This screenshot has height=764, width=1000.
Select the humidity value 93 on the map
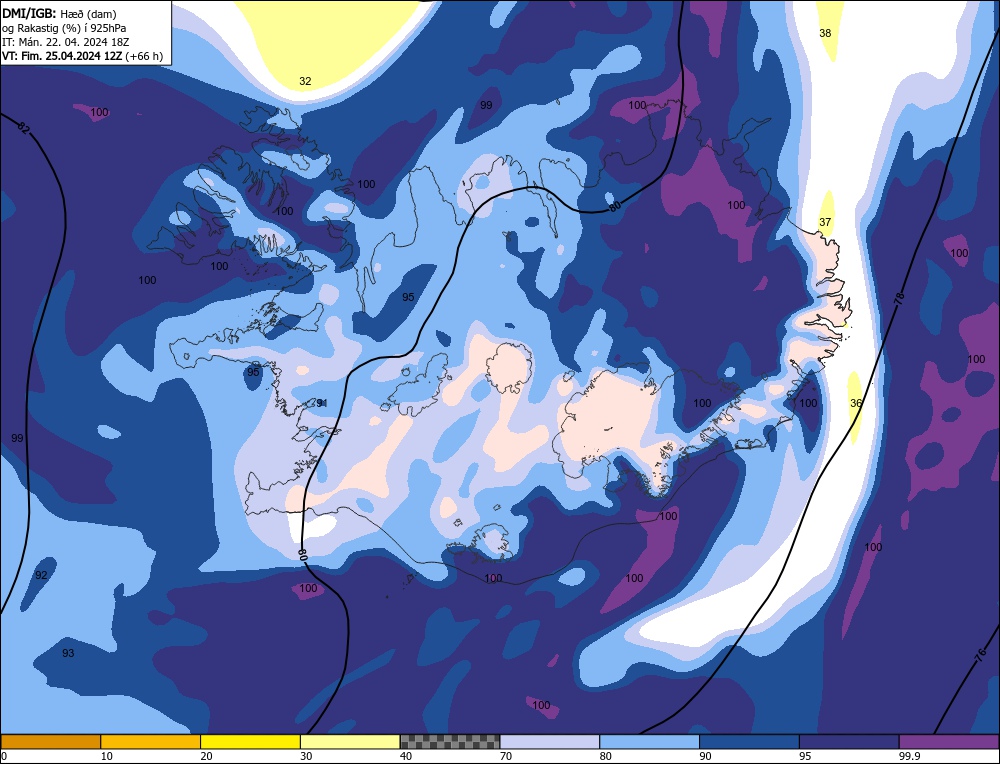click(x=68, y=653)
